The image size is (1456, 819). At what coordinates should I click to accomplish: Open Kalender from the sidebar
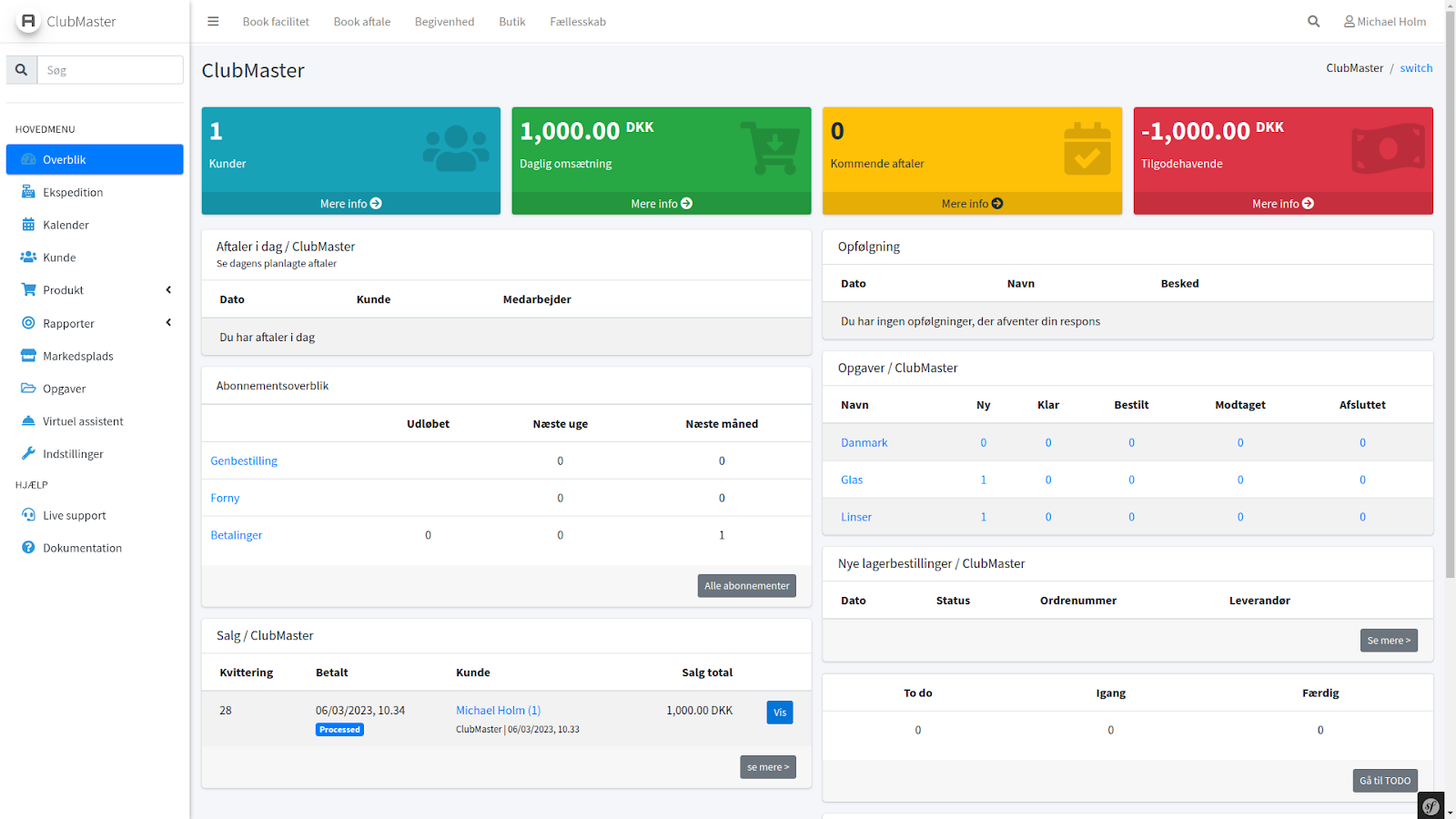[x=66, y=225]
